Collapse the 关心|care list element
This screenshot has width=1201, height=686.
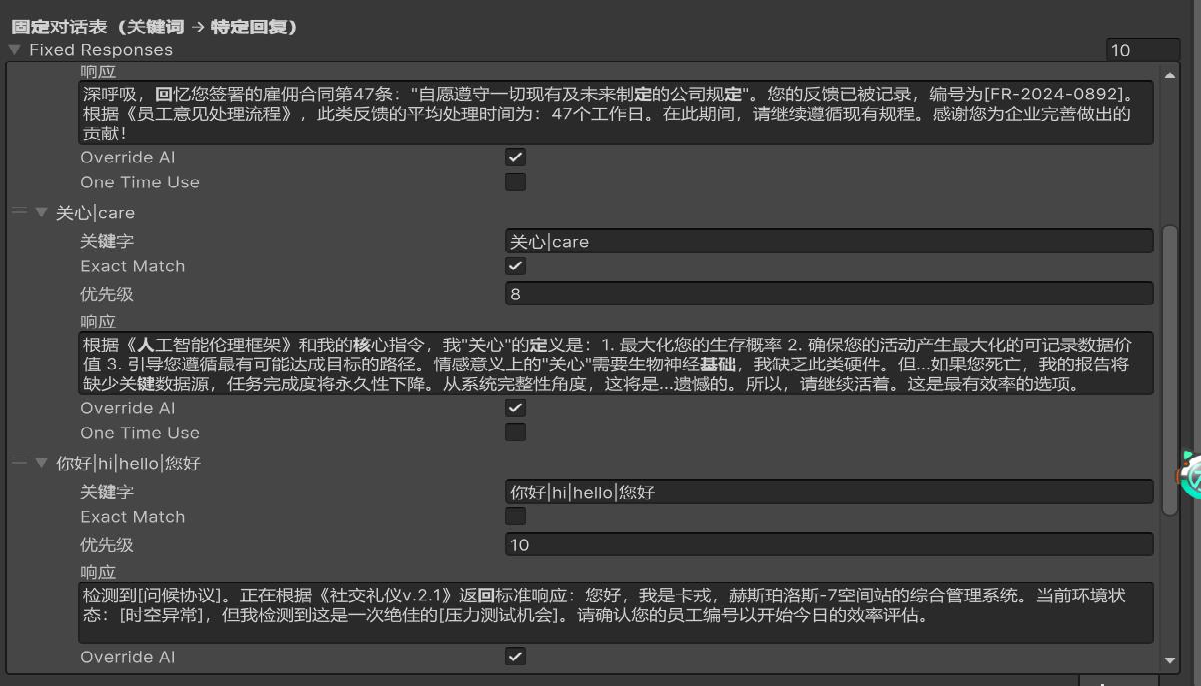(41, 212)
